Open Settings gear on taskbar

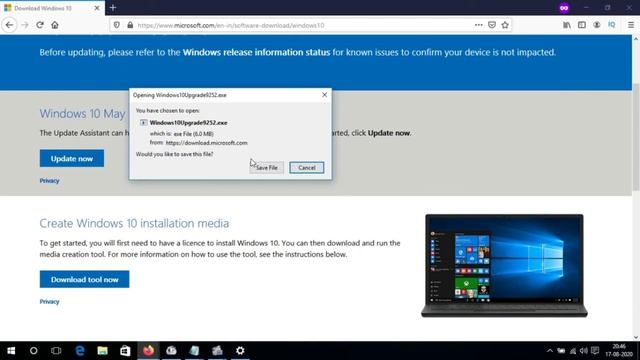point(240,351)
